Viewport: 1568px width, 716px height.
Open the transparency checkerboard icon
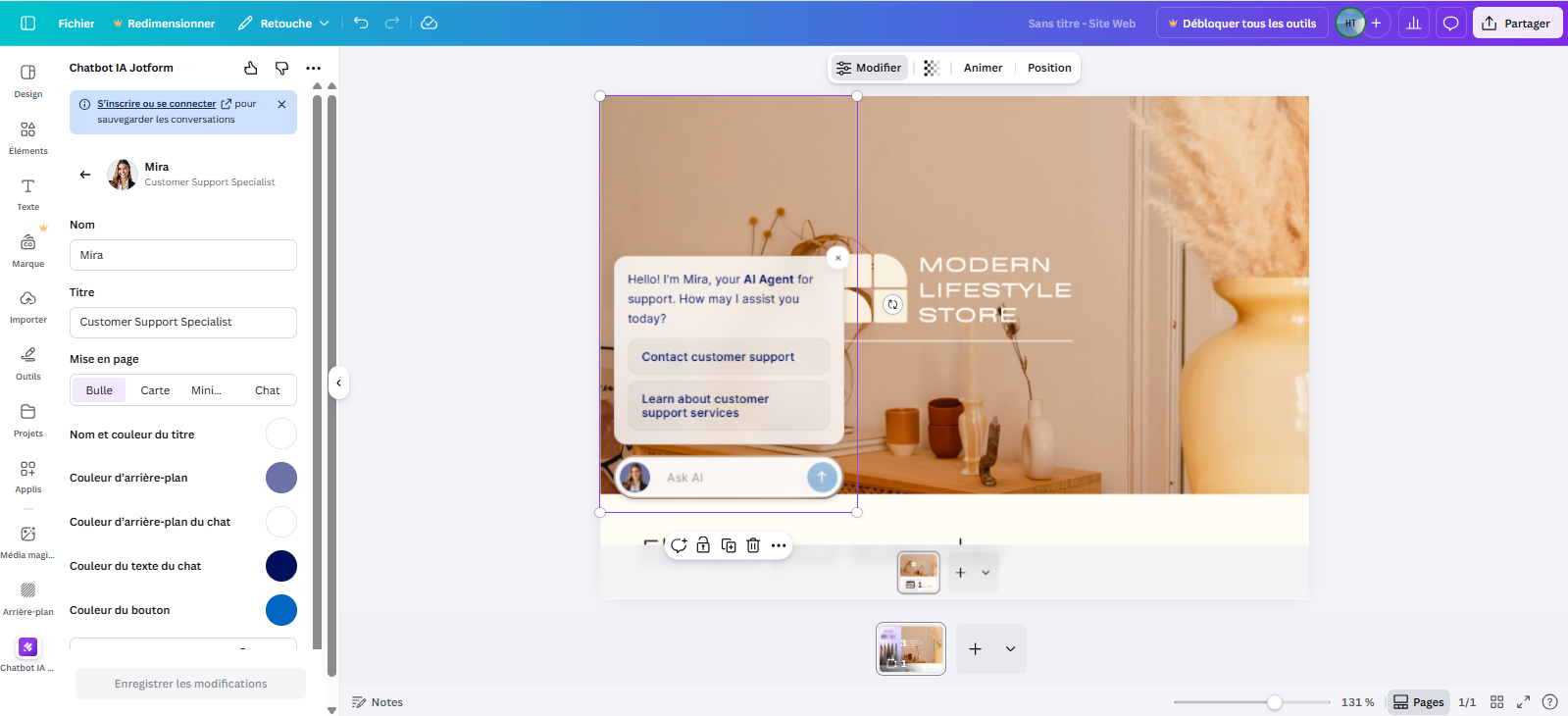932,68
